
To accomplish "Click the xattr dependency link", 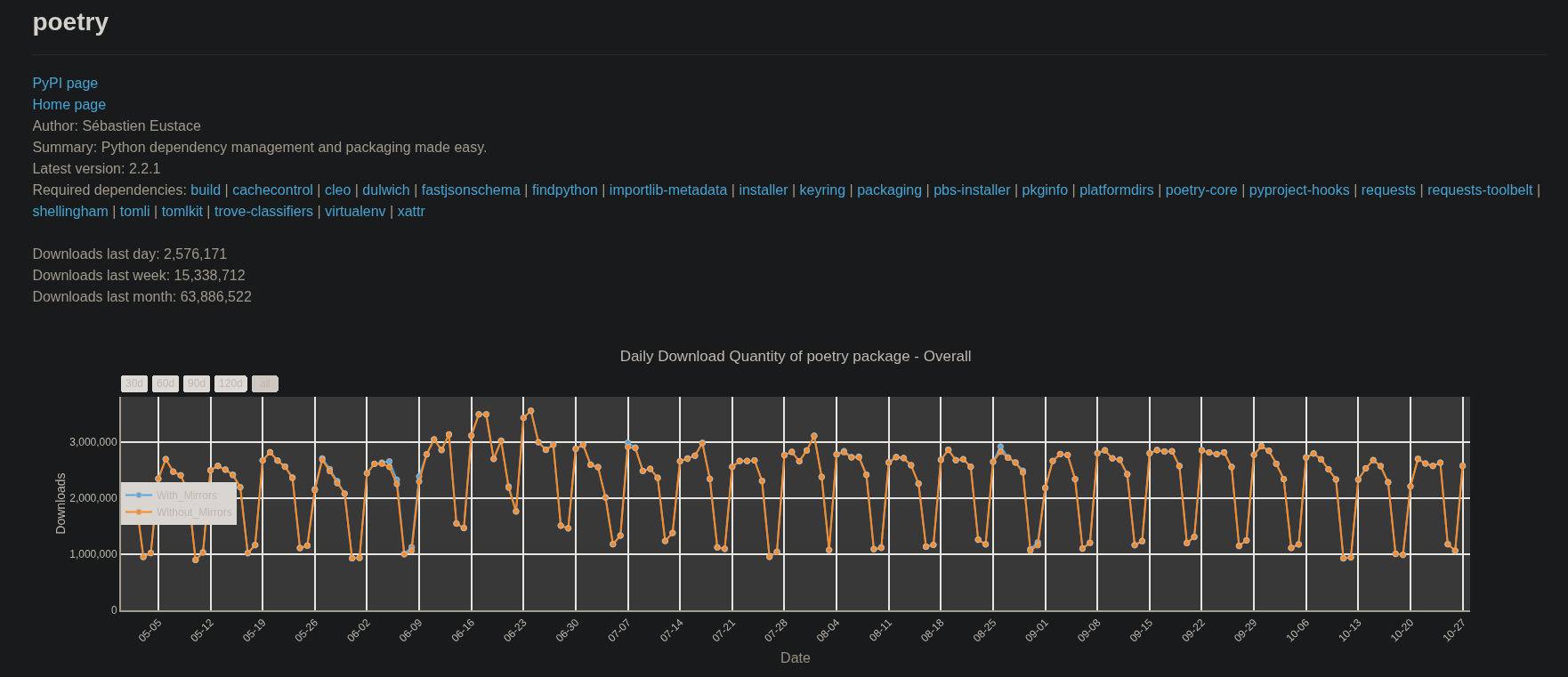I will (x=411, y=211).
